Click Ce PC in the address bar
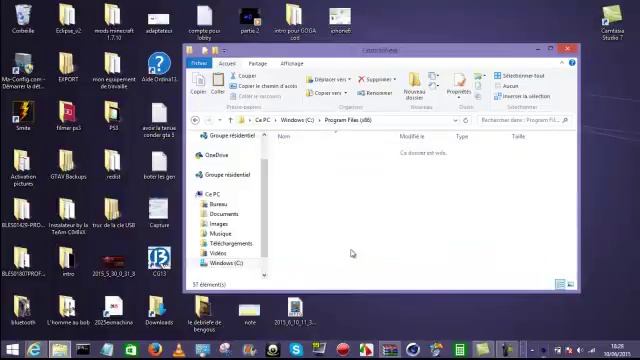 coord(262,120)
